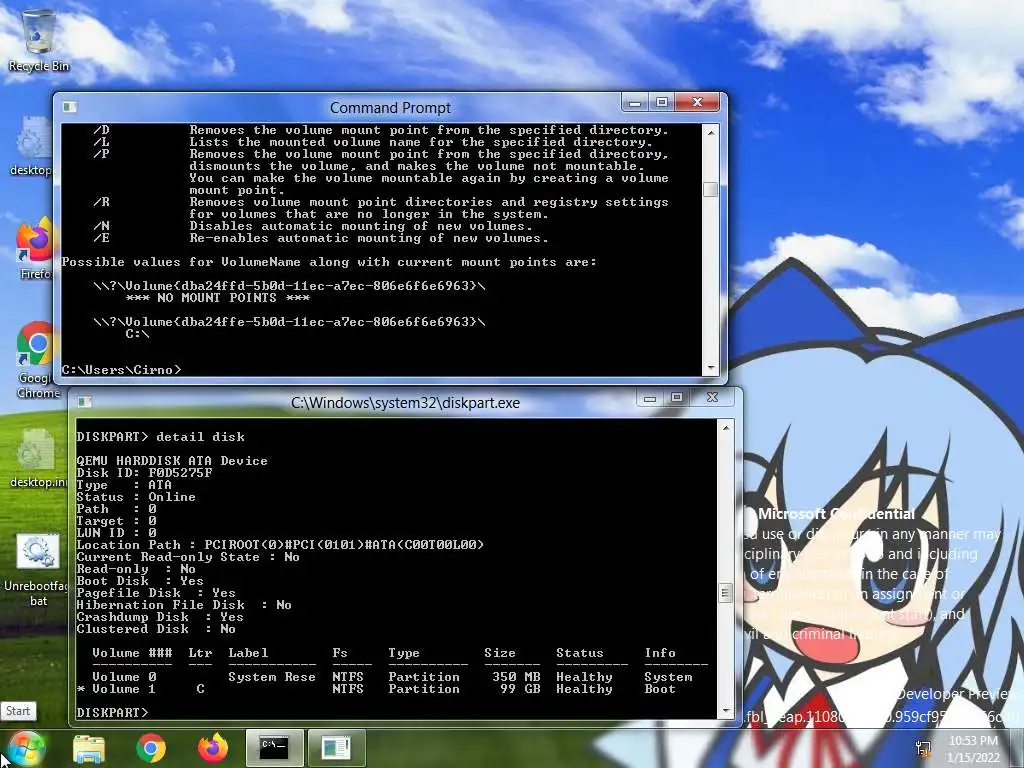Click the C:\Windows\system32\diskpart.exe title text

click(x=405, y=403)
